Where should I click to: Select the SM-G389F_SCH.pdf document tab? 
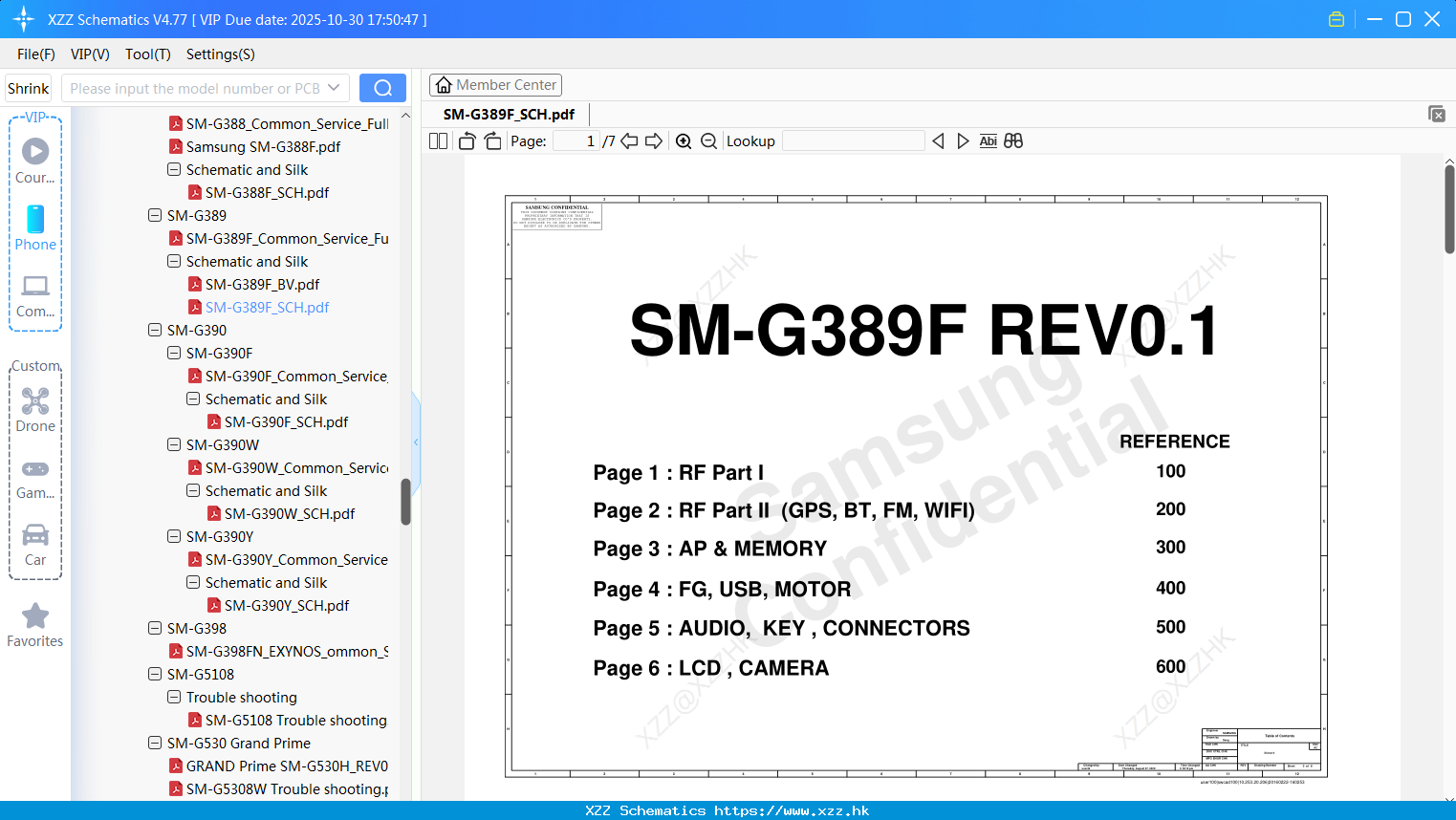click(x=509, y=115)
